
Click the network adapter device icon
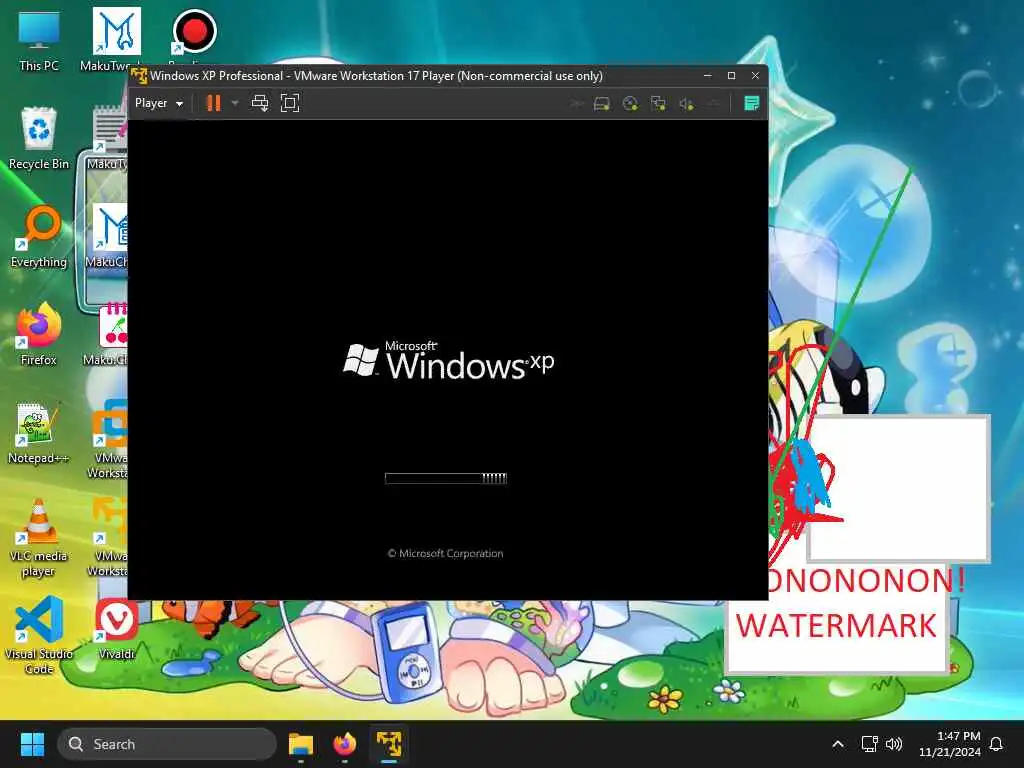click(x=658, y=104)
